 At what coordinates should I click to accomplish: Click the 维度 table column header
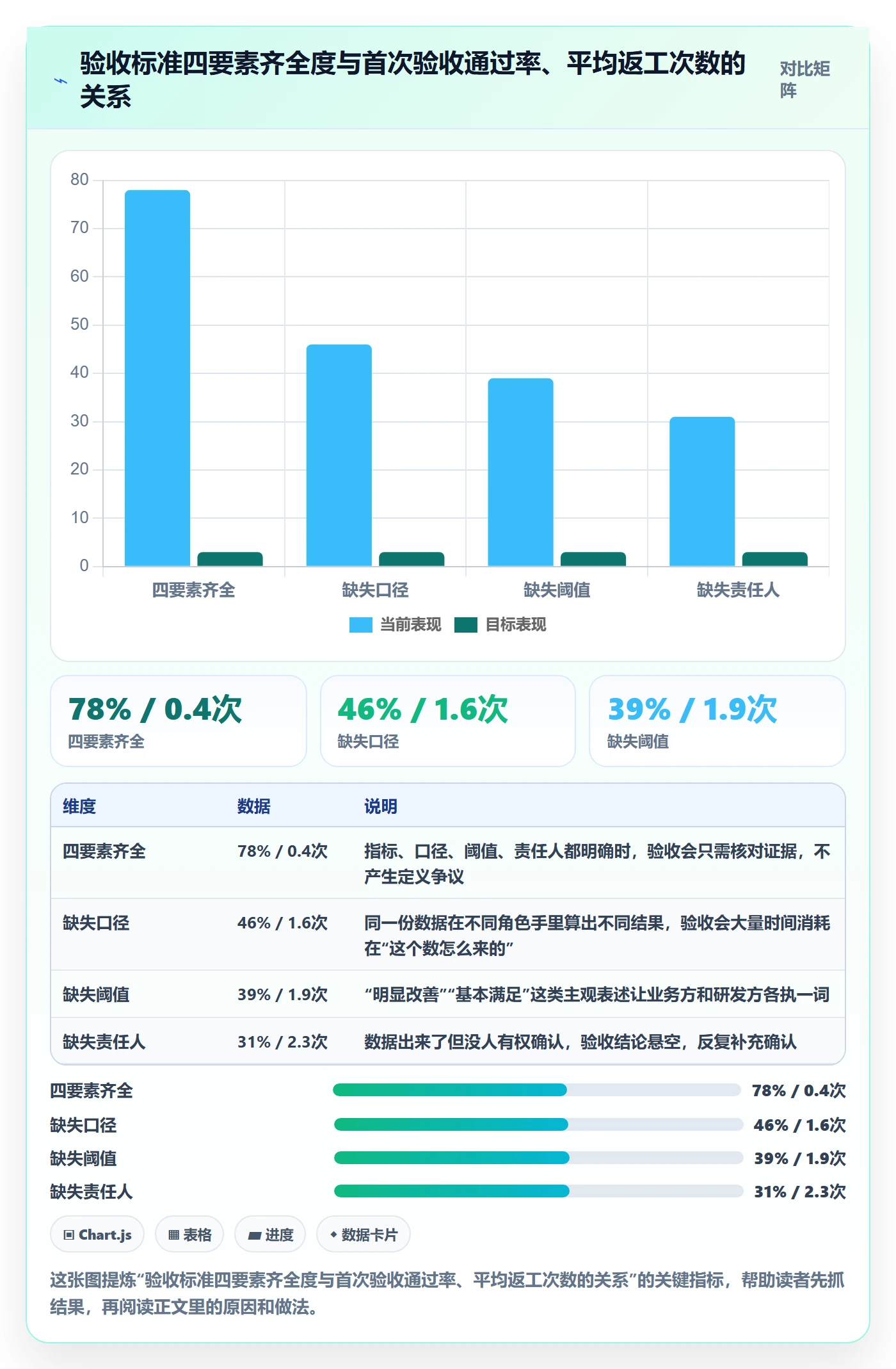(x=79, y=806)
